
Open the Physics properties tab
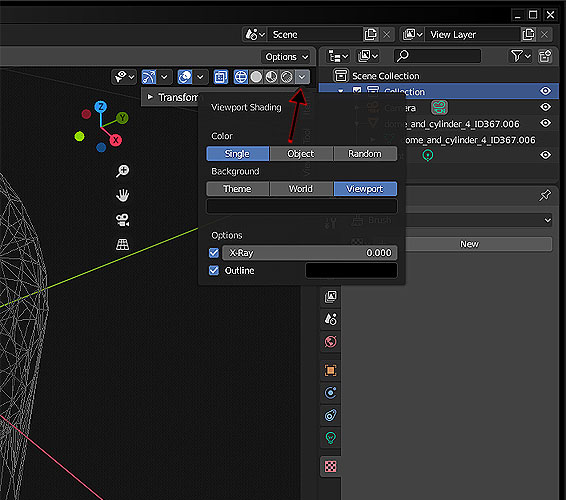(x=330, y=393)
